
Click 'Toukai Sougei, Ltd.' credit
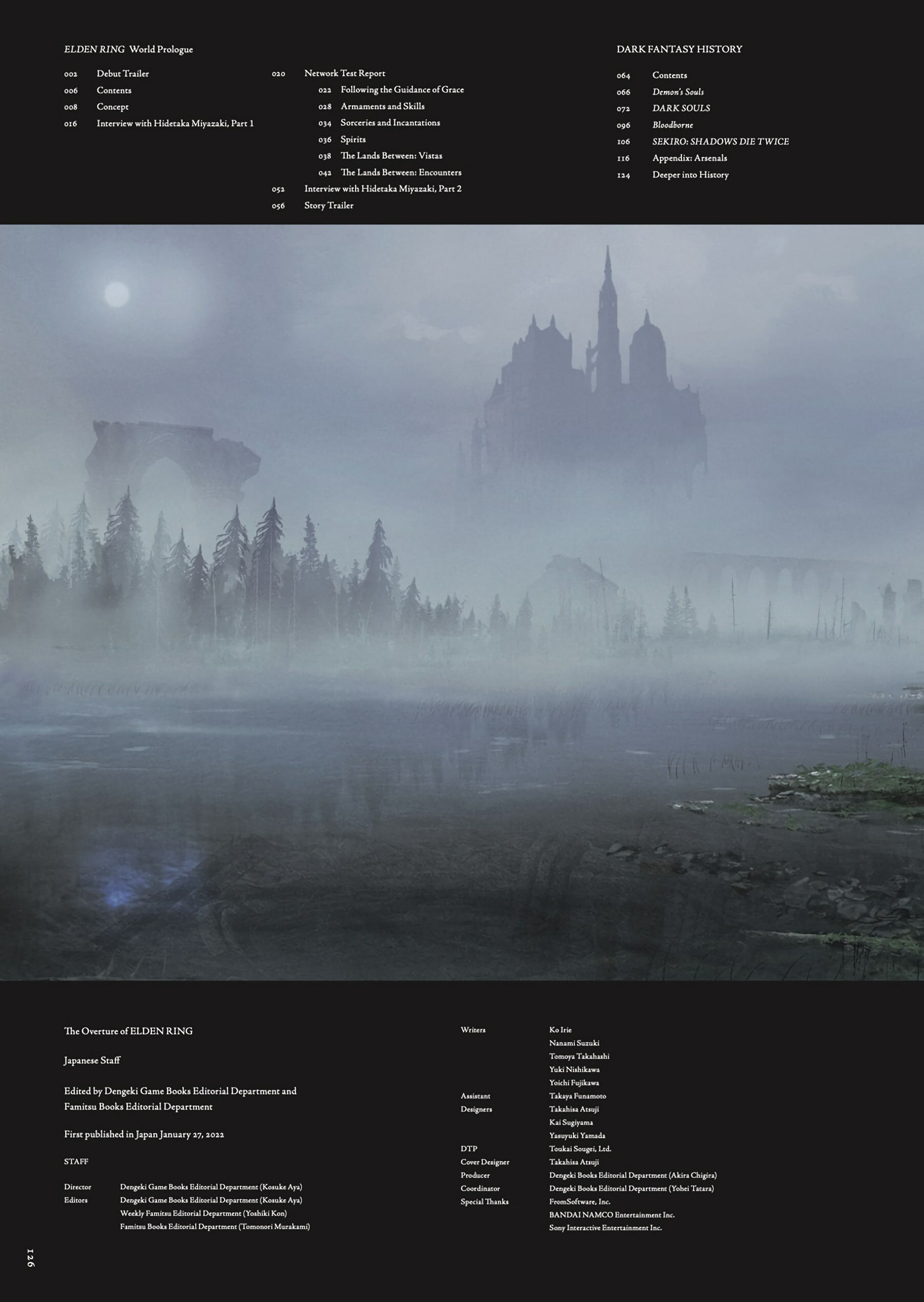(580, 1149)
